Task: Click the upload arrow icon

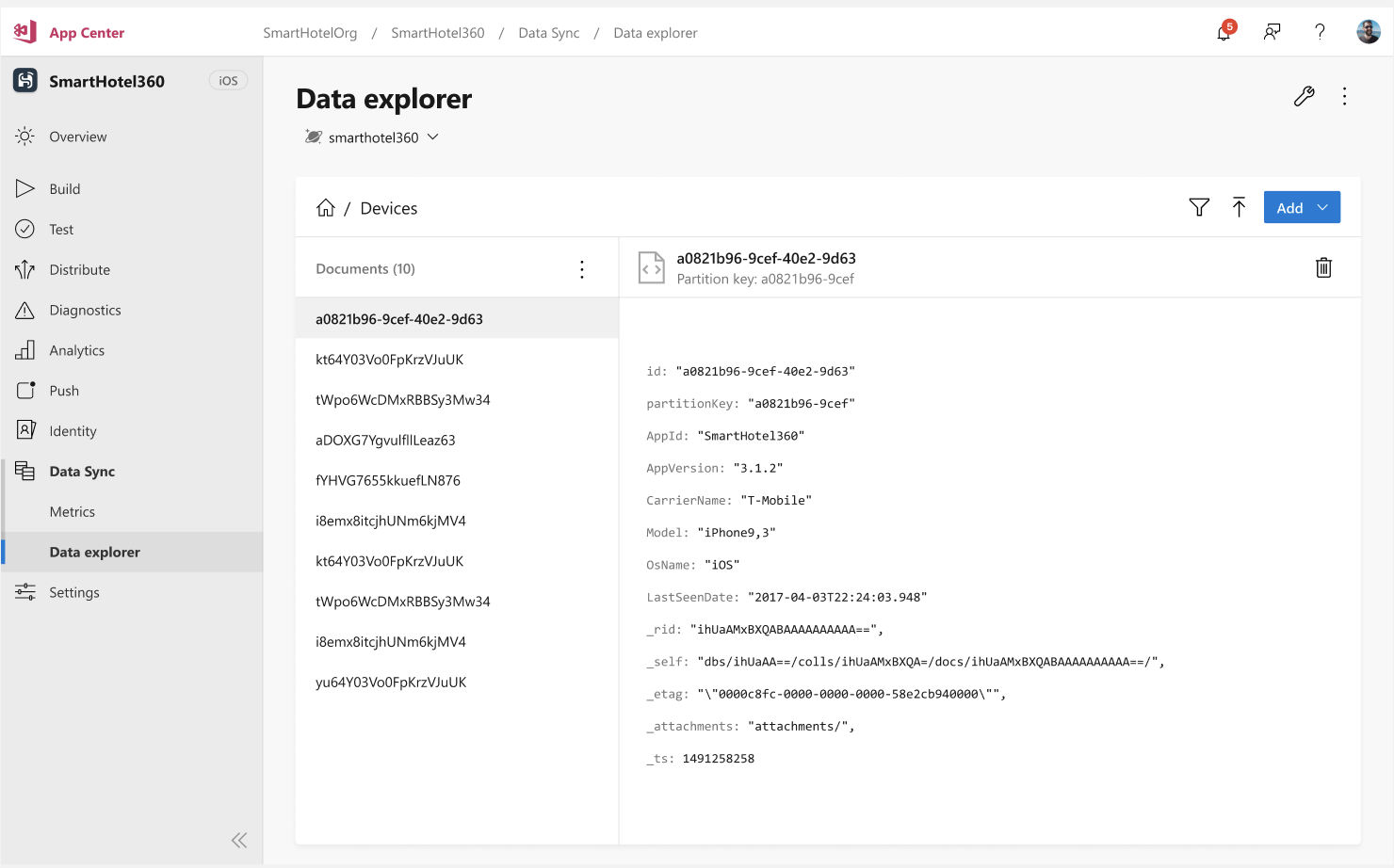Action: click(1239, 207)
